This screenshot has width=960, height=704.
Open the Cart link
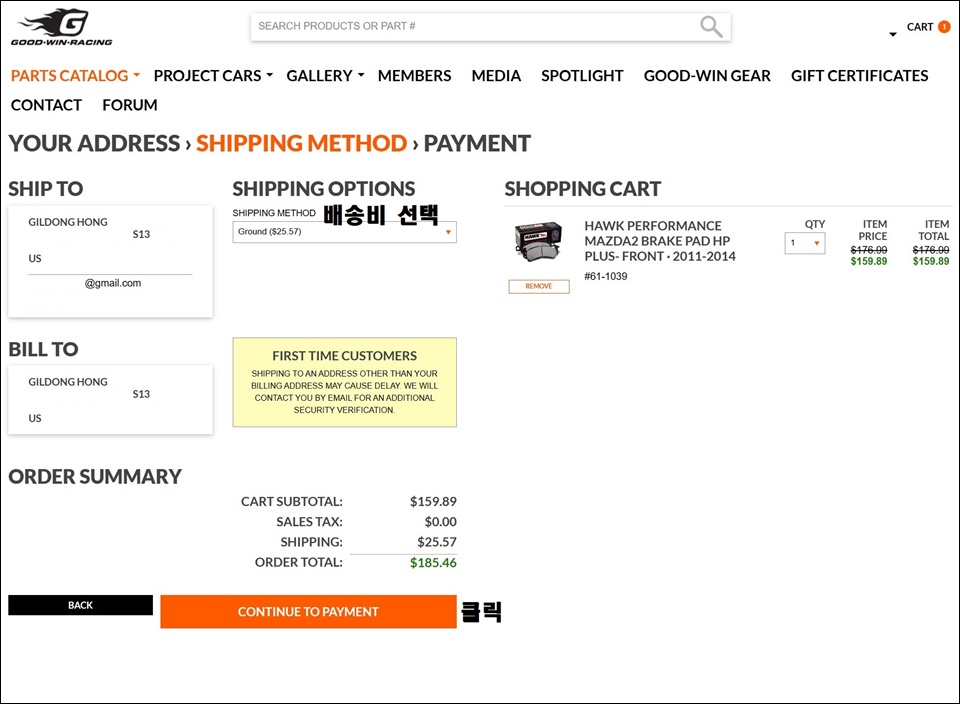click(920, 27)
